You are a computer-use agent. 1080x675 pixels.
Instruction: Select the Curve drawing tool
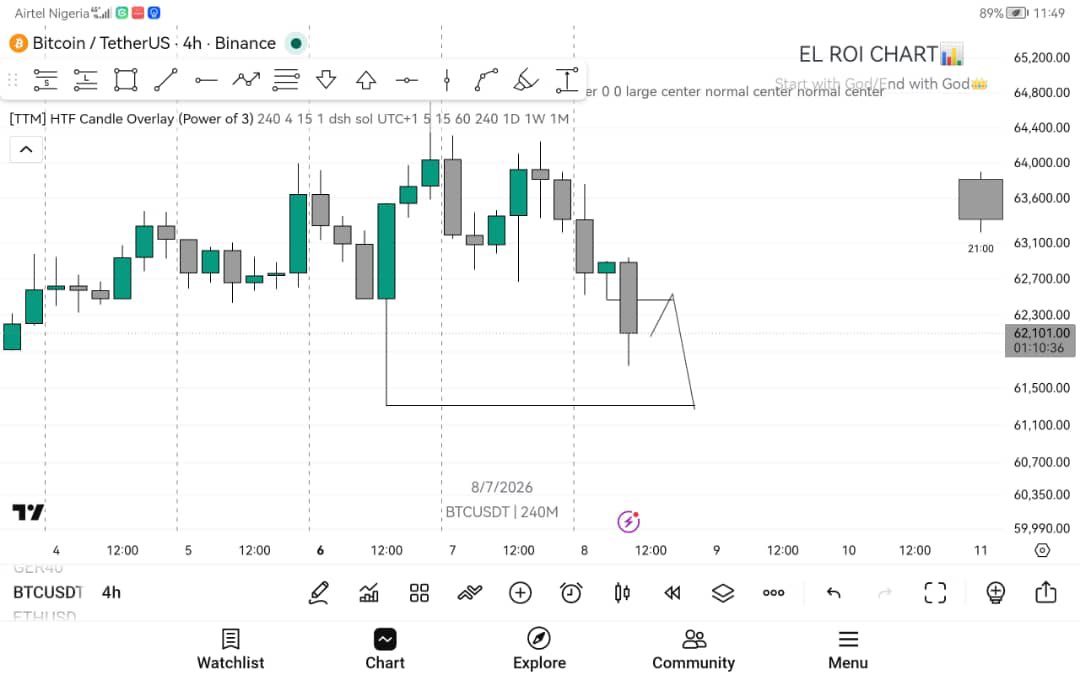[486, 80]
